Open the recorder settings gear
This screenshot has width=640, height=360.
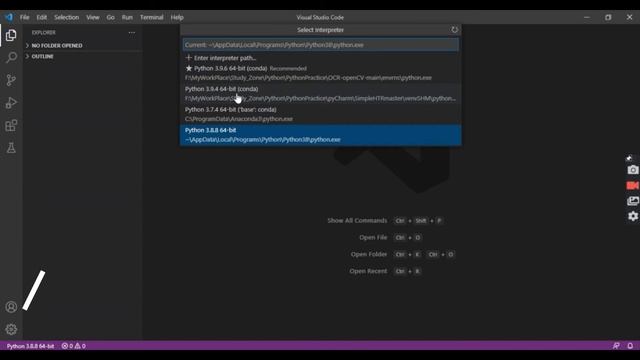point(633,216)
